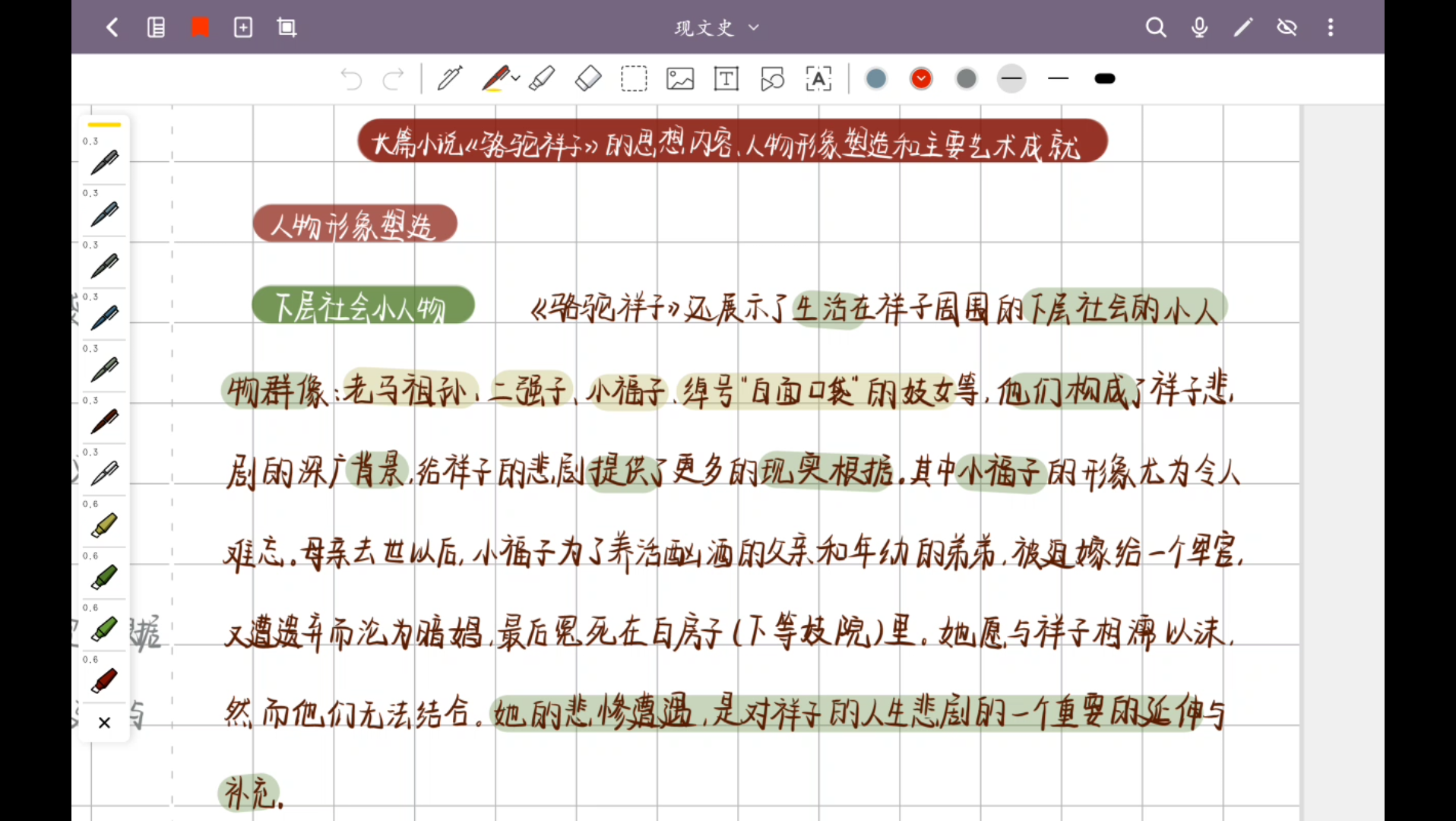The height and width of the screenshot is (821, 1456).
Task: Choose the blue-gray color swatch
Action: [876, 79]
